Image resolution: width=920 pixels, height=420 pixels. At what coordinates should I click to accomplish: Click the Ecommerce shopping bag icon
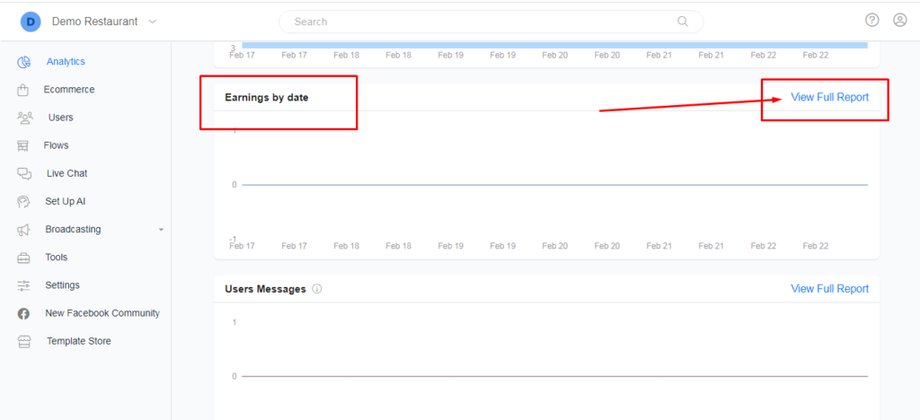coord(23,90)
